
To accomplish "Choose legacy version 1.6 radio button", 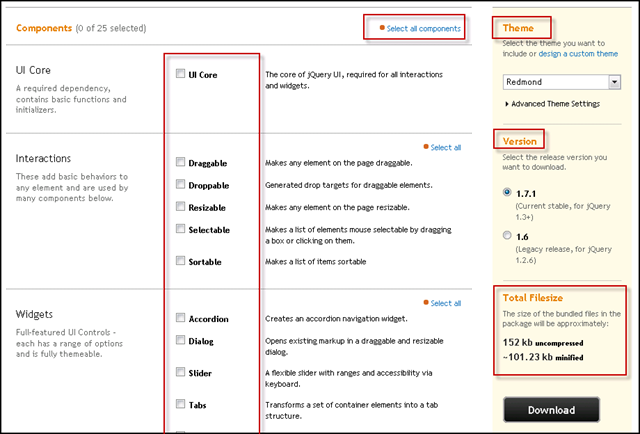I will pos(509,236).
